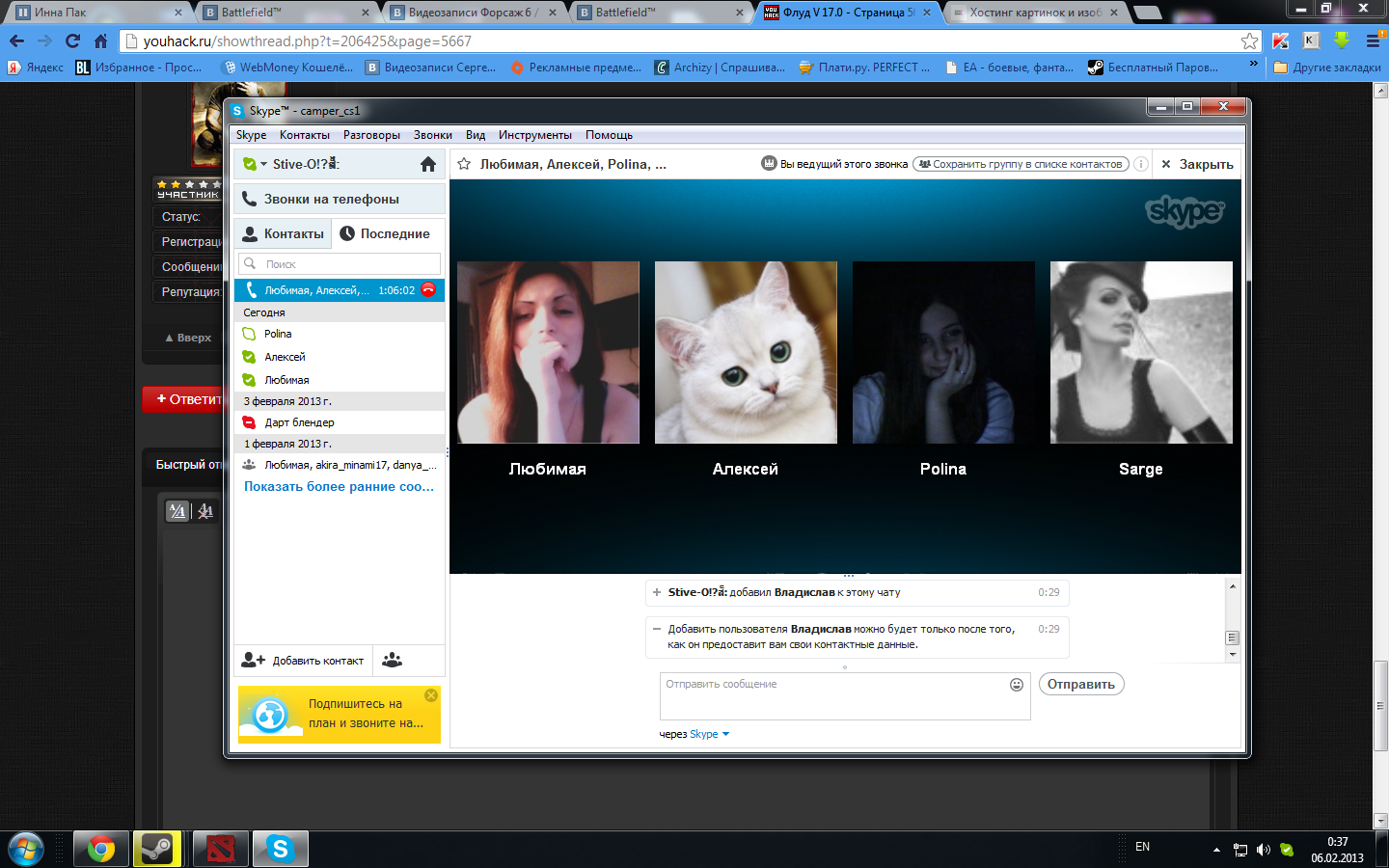The height and width of the screenshot is (868, 1389).
Task: Click Вверх link on forum page
Action: pos(189,338)
